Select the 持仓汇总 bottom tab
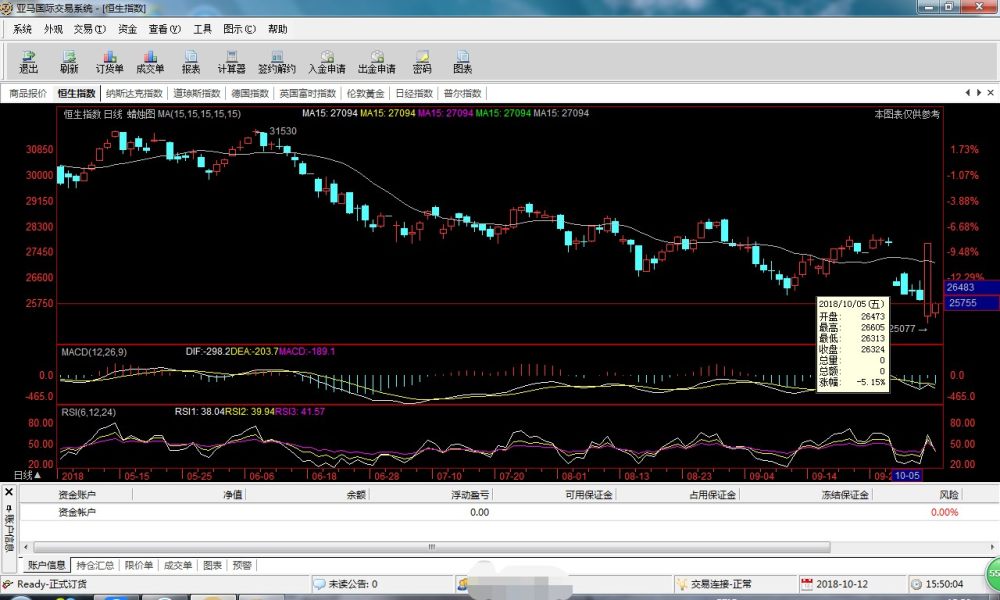The width and height of the screenshot is (1000, 600). click(x=95, y=565)
